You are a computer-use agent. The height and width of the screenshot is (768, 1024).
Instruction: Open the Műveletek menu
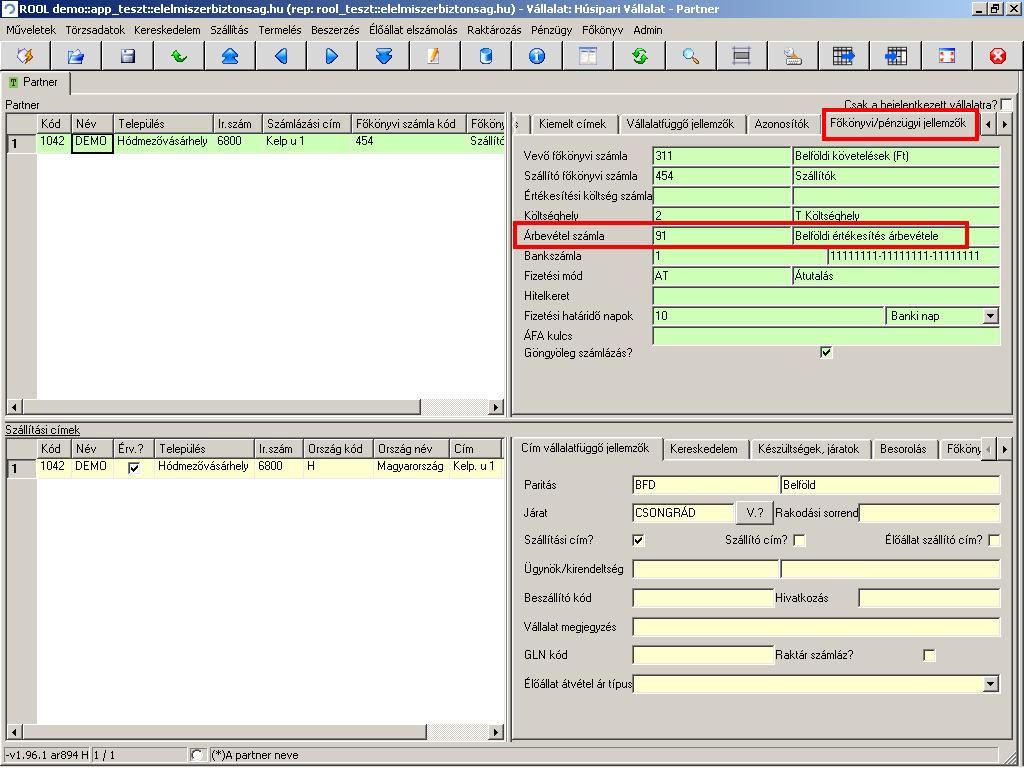coord(31,30)
